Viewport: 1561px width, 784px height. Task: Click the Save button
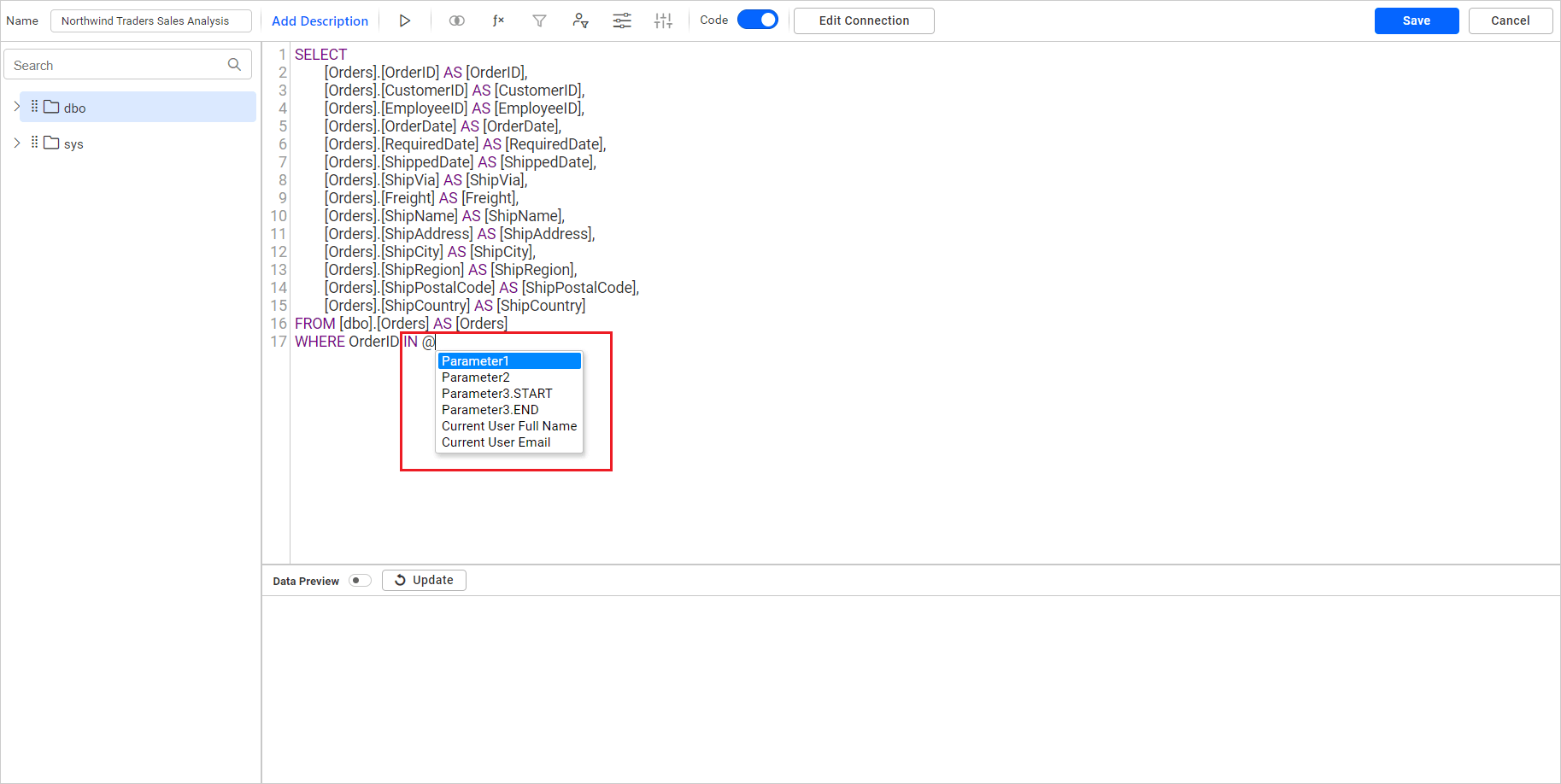(x=1416, y=20)
